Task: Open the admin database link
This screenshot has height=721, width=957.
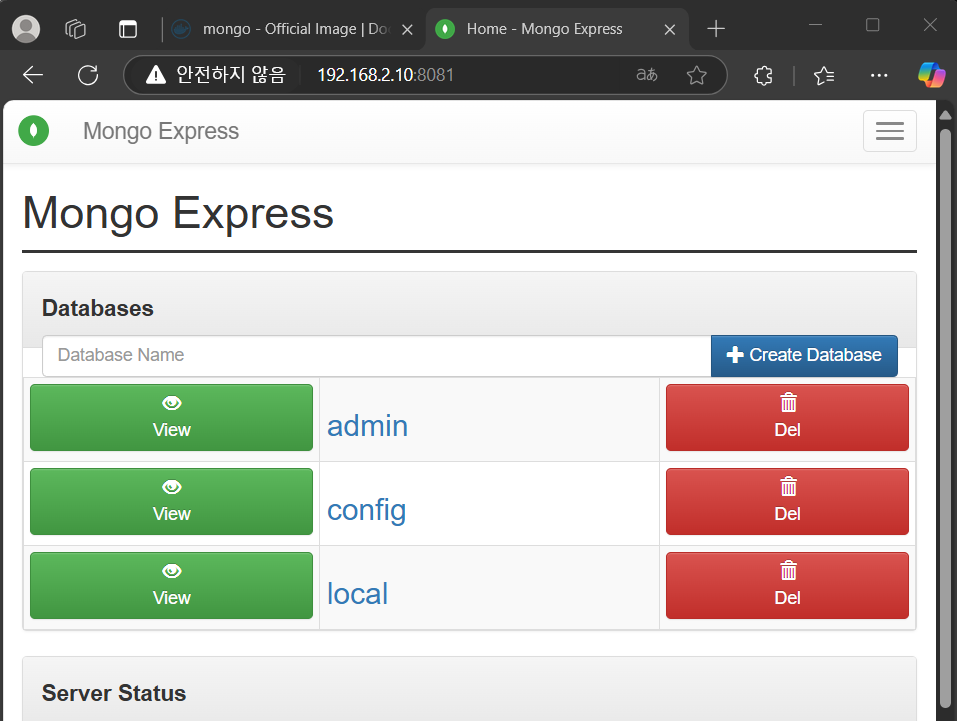Action: click(367, 426)
